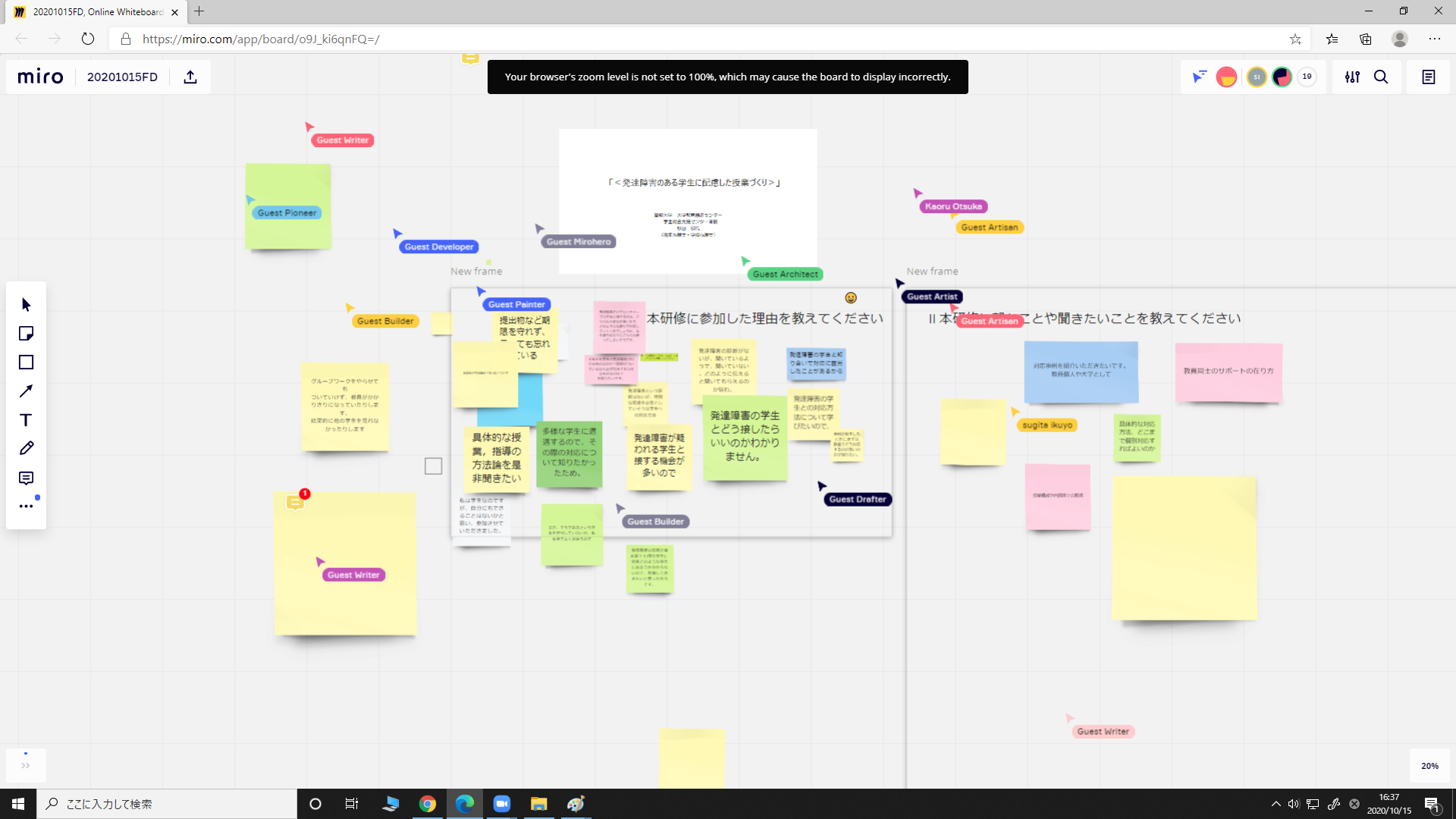Image resolution: width=1456 pixels, height=819 pixels.
Task: Click the Windows taskbar search box
Action: coord(167,804)
